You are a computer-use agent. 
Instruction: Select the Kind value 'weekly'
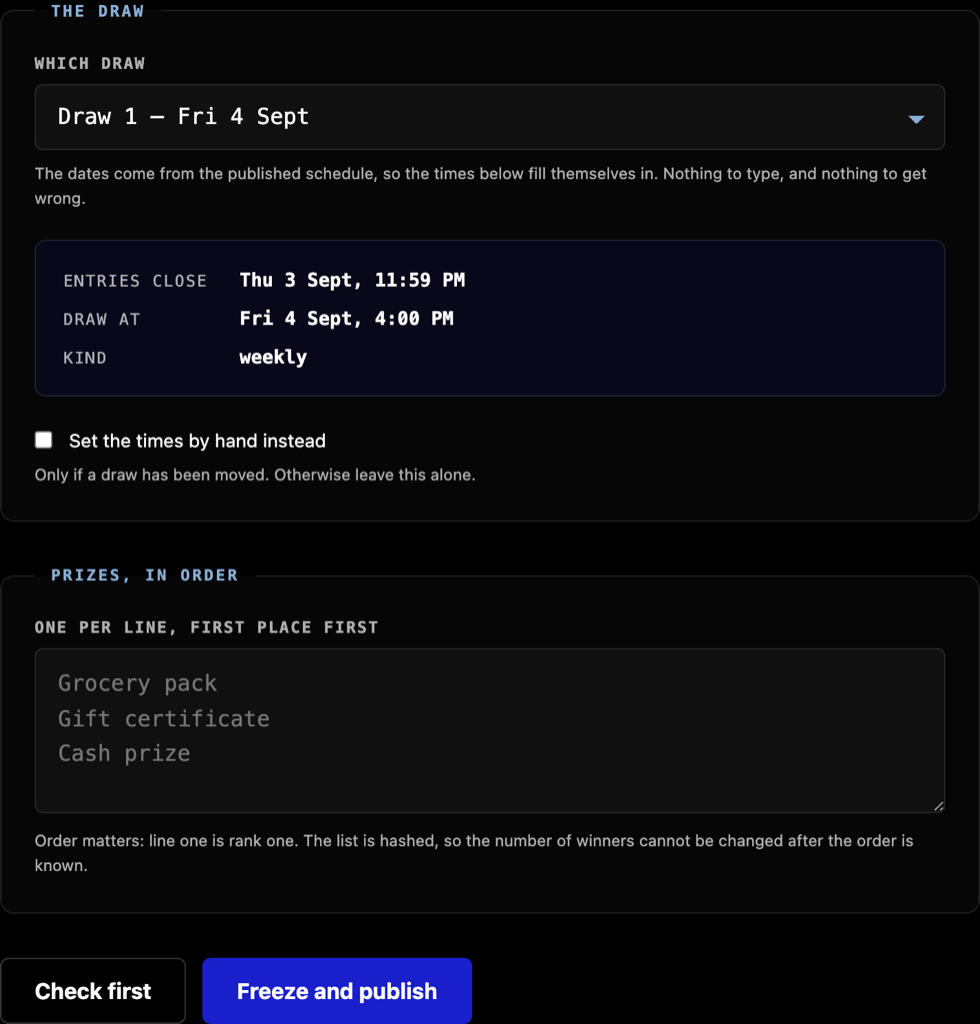point(273,357)
